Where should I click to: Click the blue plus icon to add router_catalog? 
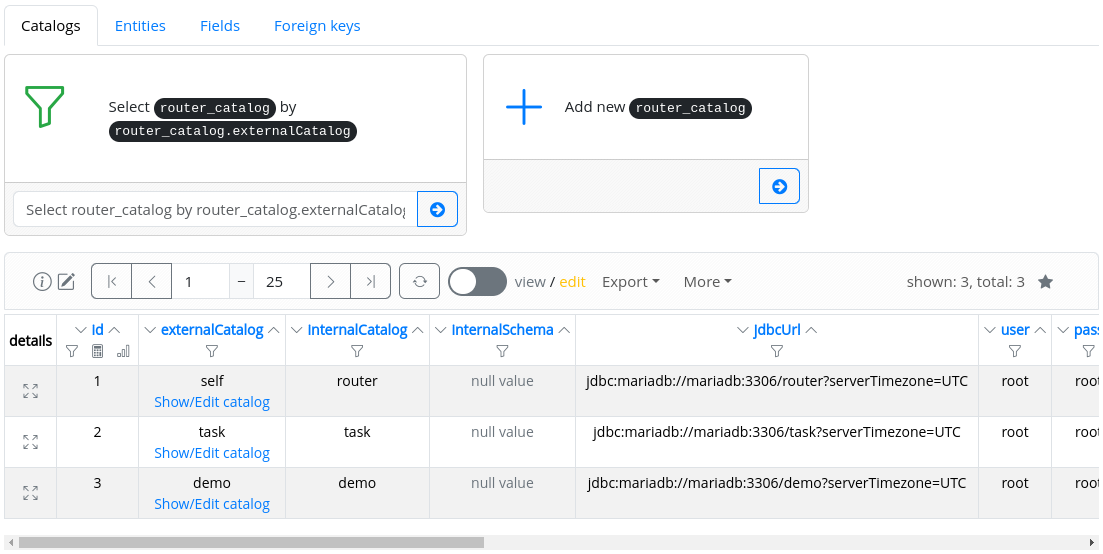click(x=523, y=107)
